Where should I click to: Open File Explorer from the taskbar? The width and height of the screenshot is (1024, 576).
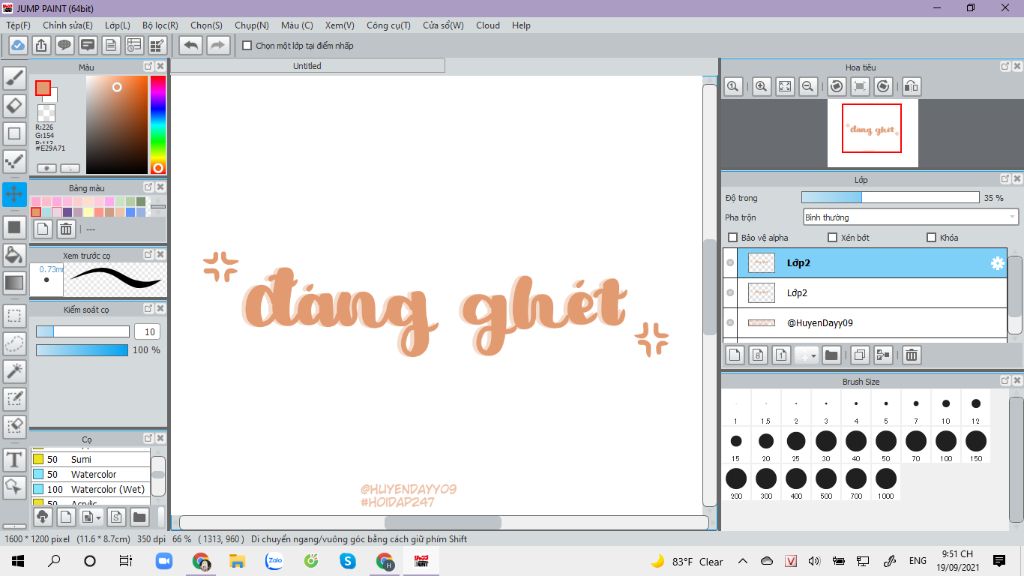236,561
